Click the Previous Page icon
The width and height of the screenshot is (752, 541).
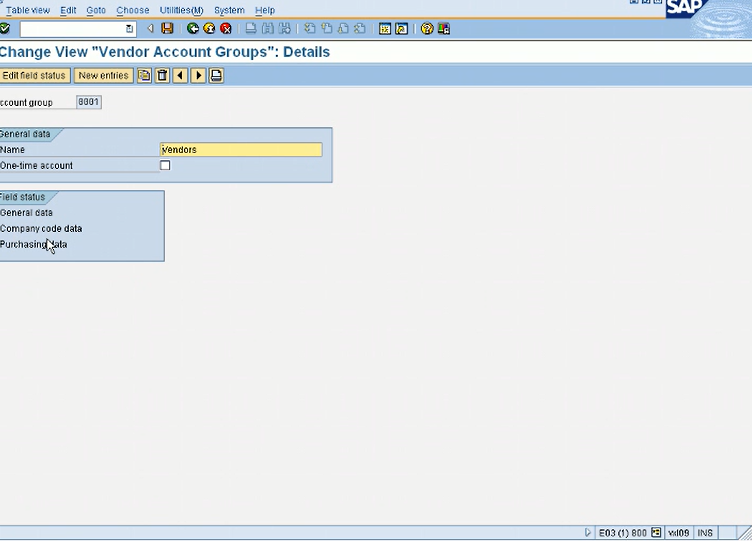coord(327,29)
